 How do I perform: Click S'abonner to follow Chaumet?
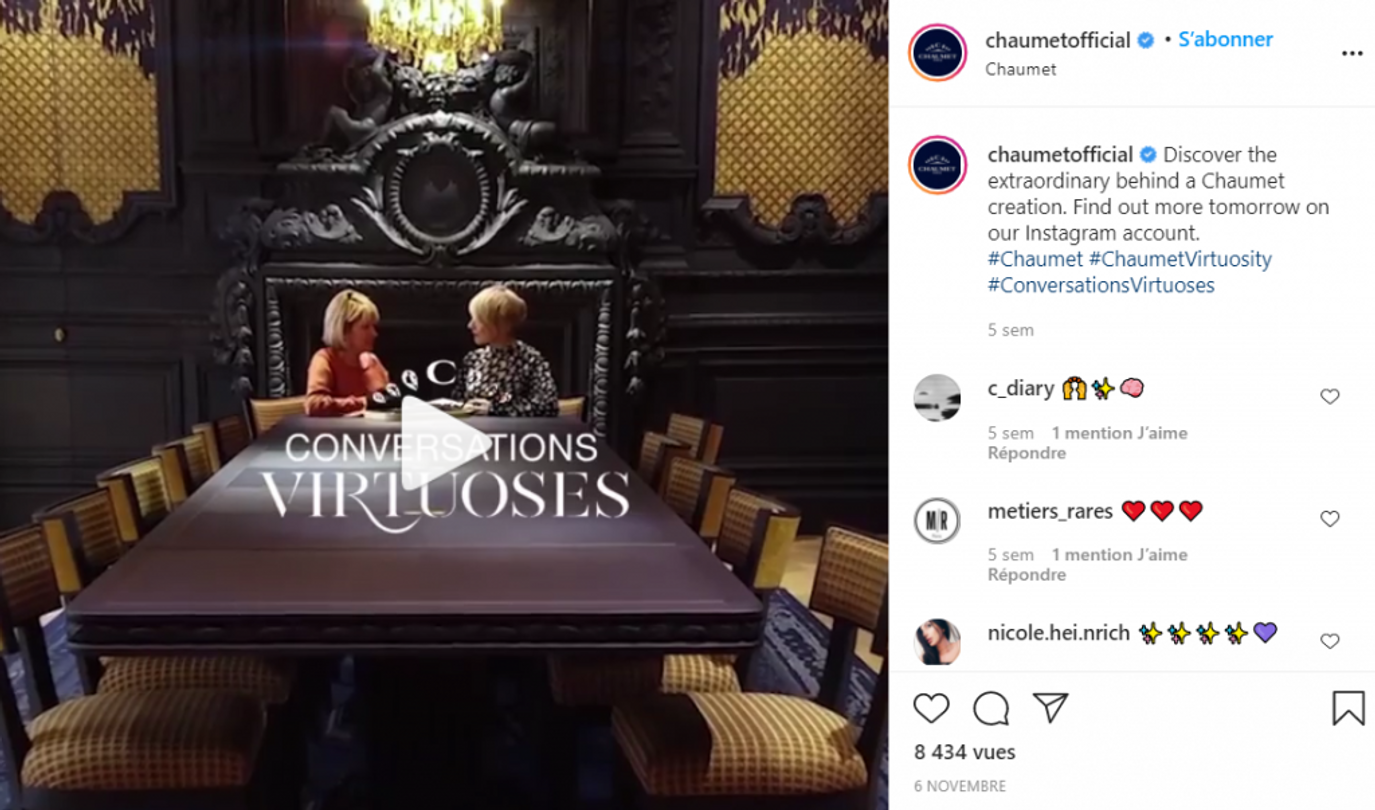[1225, 40]
